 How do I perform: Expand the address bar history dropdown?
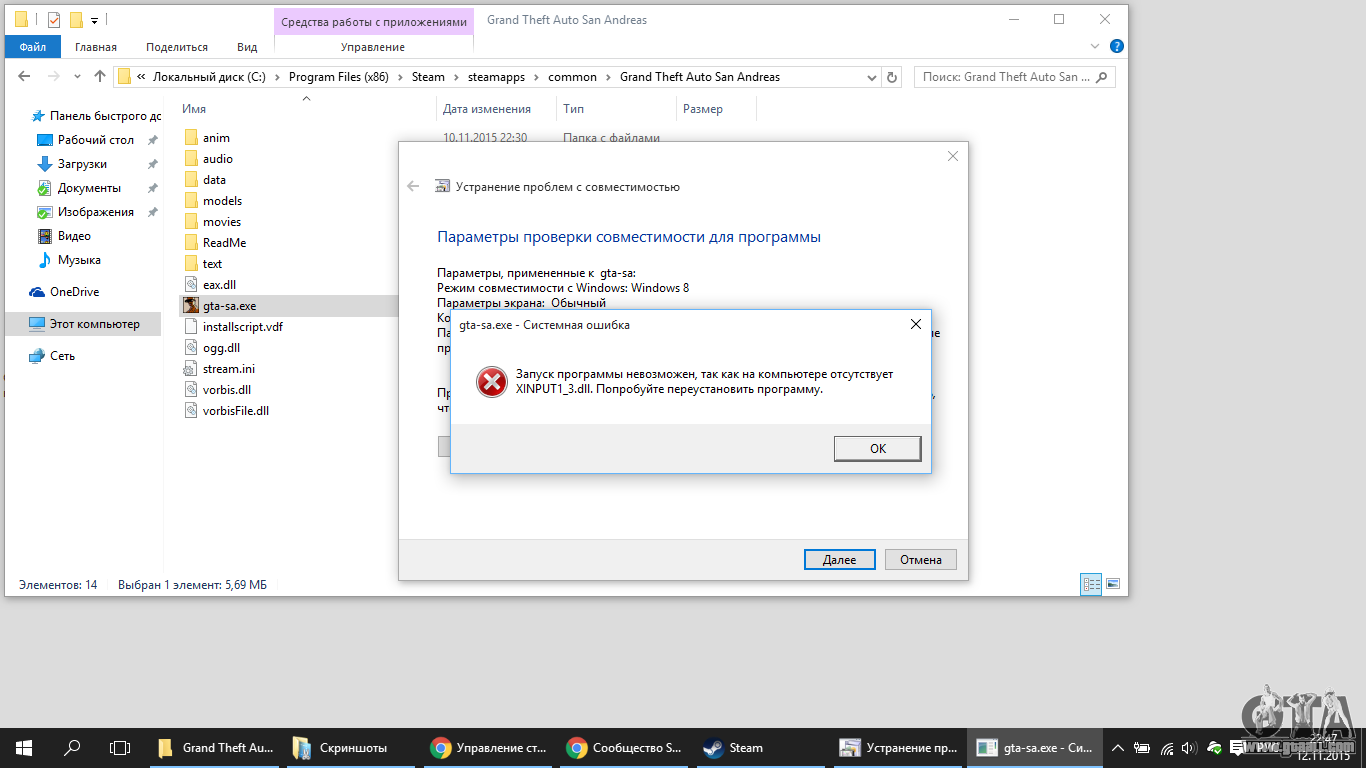click(x=873, y=77)
